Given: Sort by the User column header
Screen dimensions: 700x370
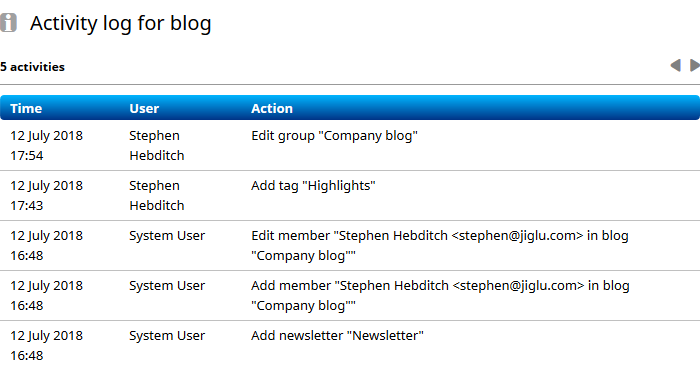Looking at the screenshot, I should (144, 108).
